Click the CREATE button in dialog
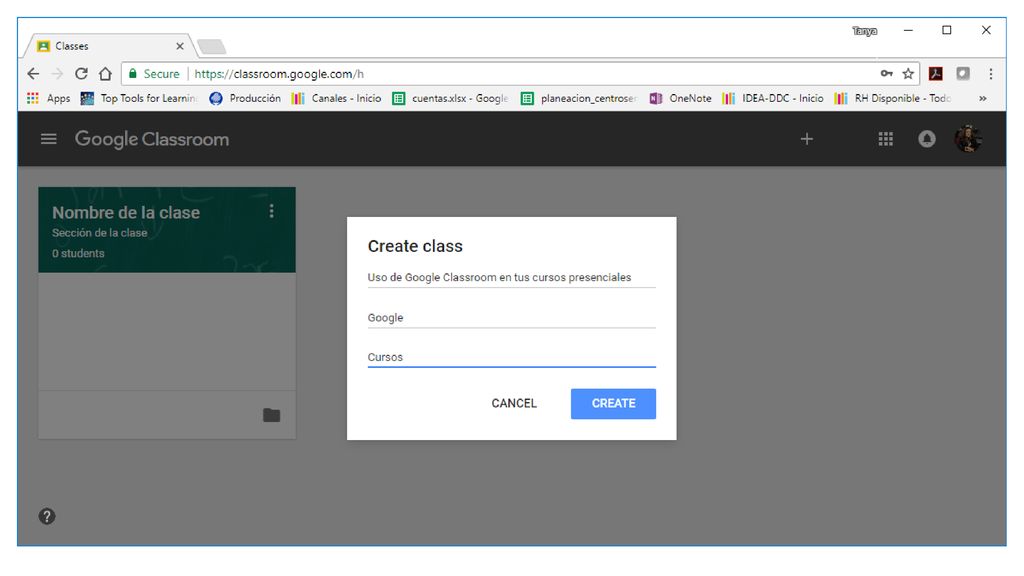This screenshot has width=1024, height=576. tap(613, 404)
